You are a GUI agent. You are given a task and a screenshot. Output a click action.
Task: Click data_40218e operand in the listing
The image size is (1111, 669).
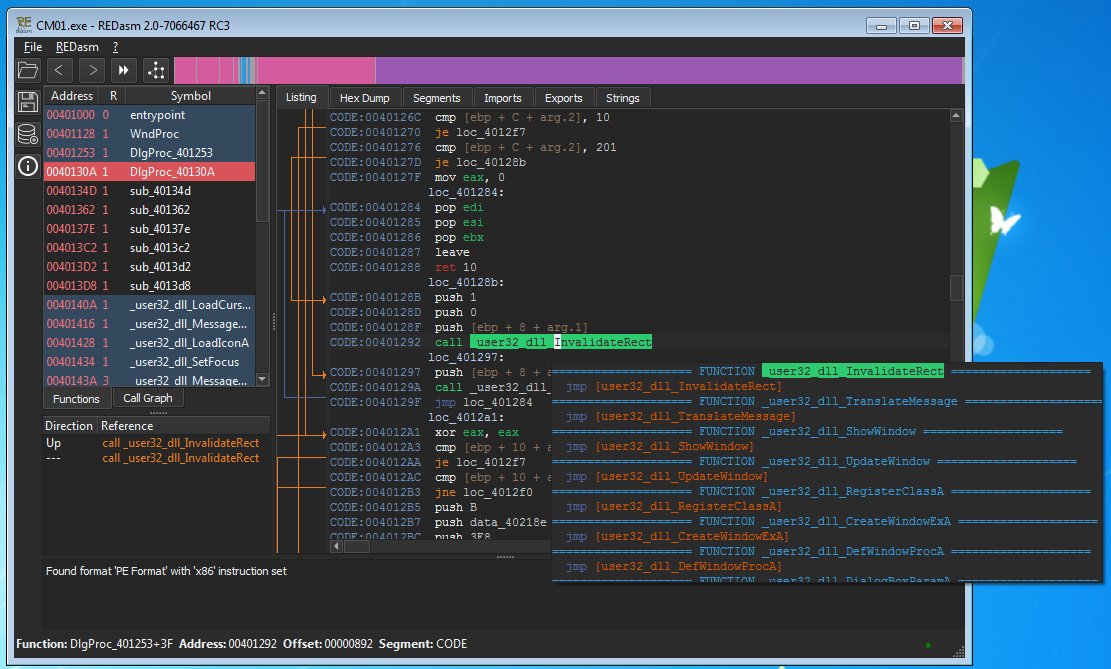(x=508, y=522)
